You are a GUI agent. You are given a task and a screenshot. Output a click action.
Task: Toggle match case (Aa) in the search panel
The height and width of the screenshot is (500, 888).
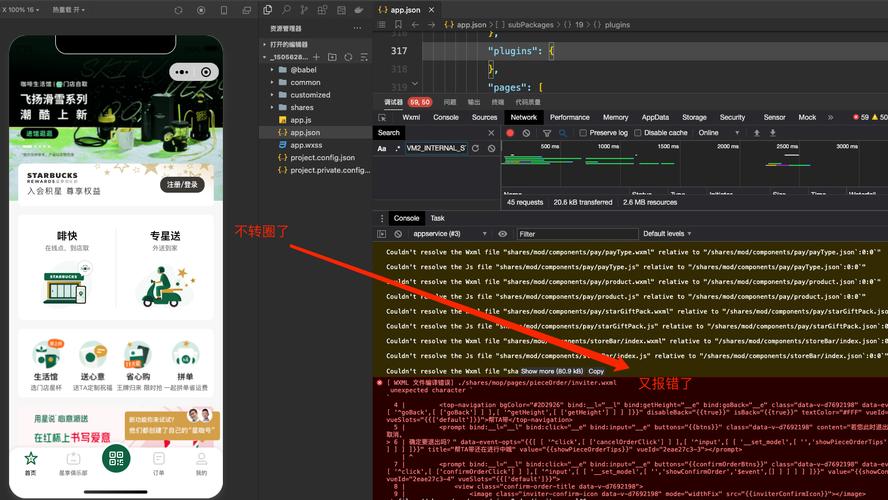382,148
